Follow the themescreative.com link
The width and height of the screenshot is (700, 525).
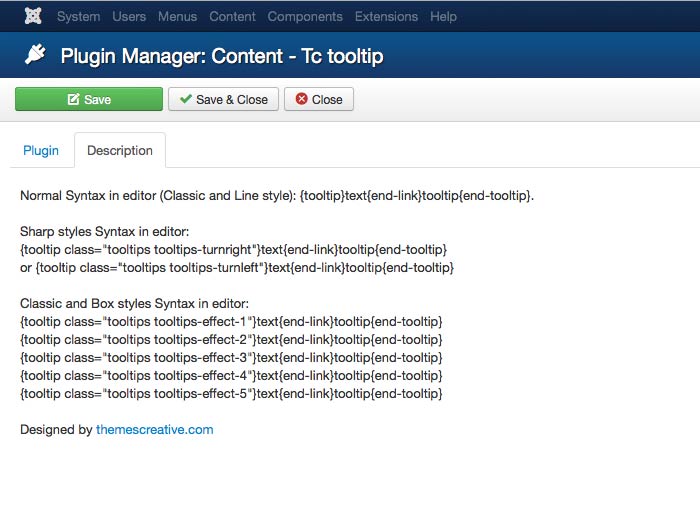(154, 430)
